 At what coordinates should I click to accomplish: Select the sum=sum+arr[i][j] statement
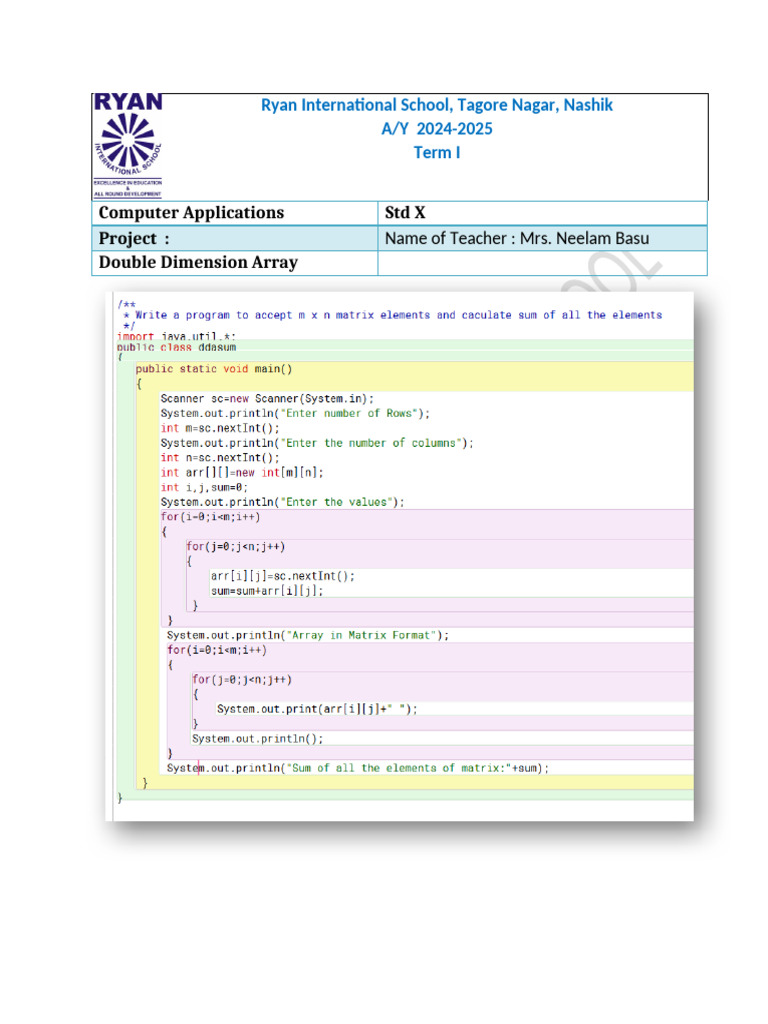click(267, 590)
